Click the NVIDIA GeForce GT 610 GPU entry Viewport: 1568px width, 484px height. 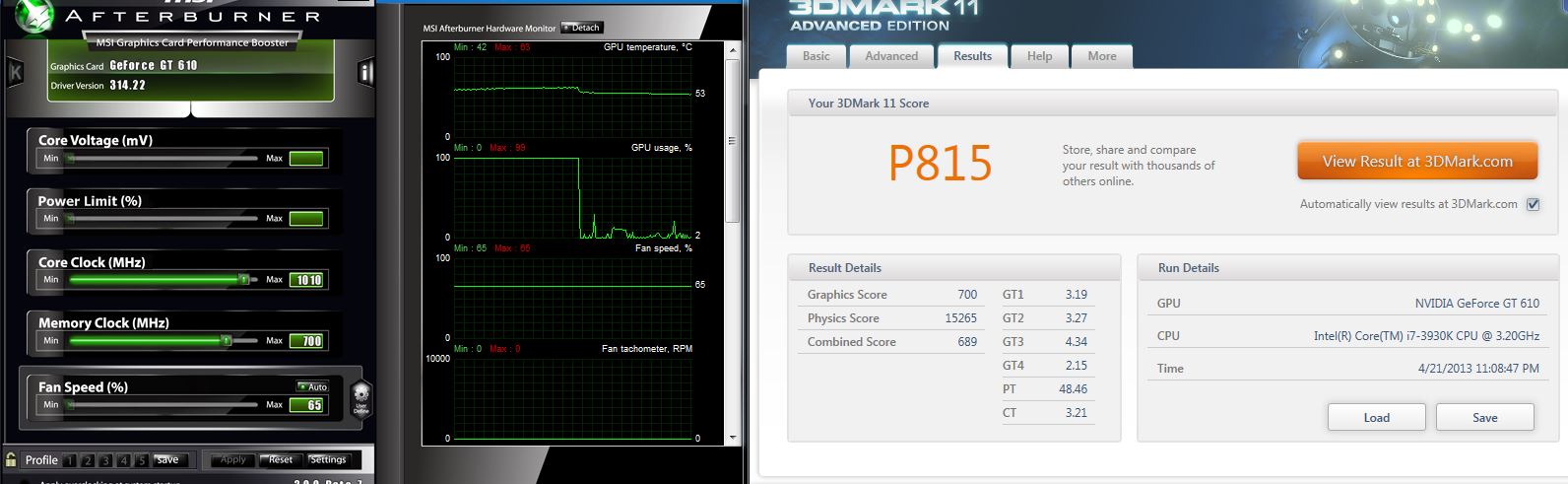point(1476,304)
